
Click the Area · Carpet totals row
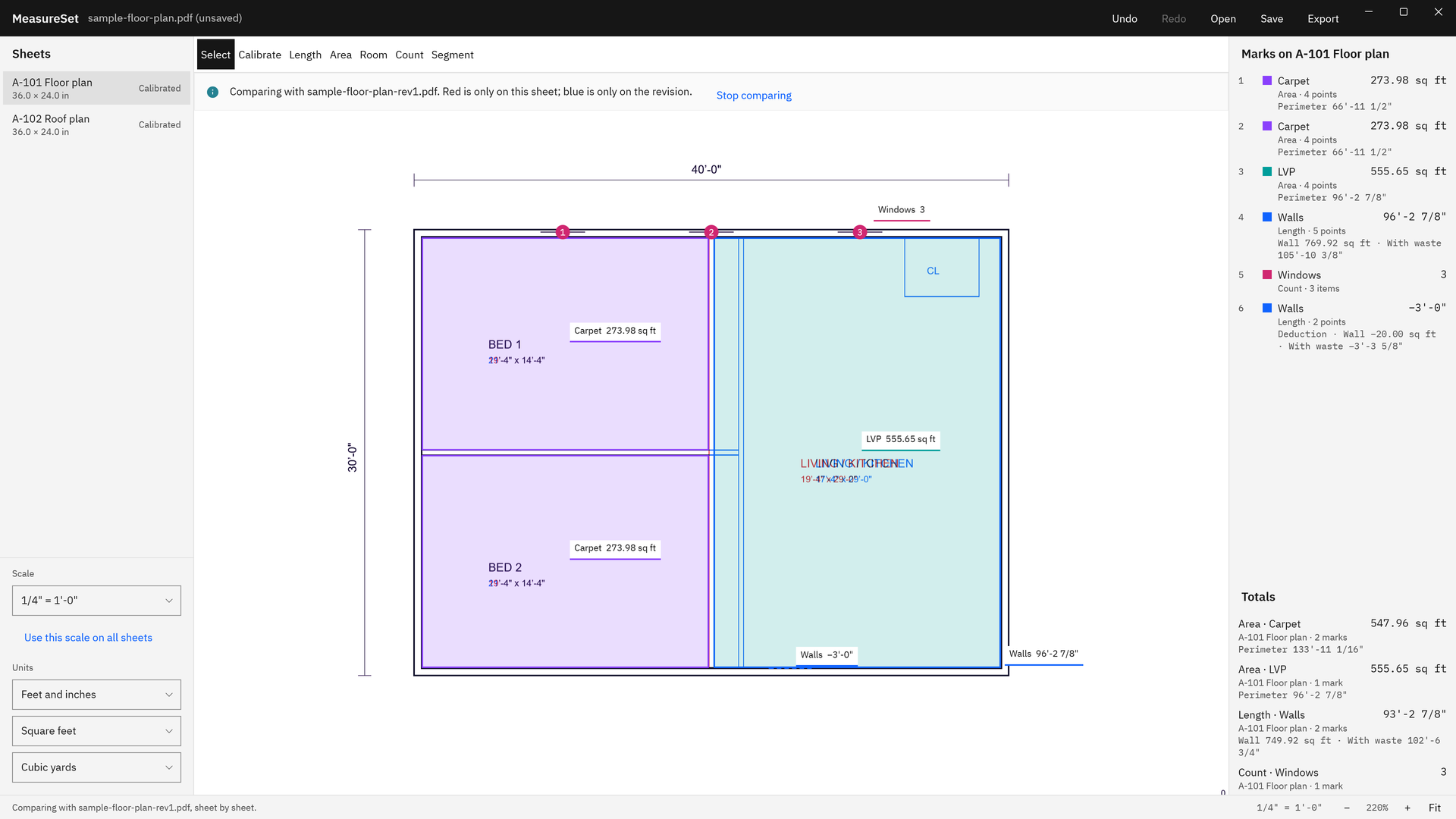tap(1342, 636)
